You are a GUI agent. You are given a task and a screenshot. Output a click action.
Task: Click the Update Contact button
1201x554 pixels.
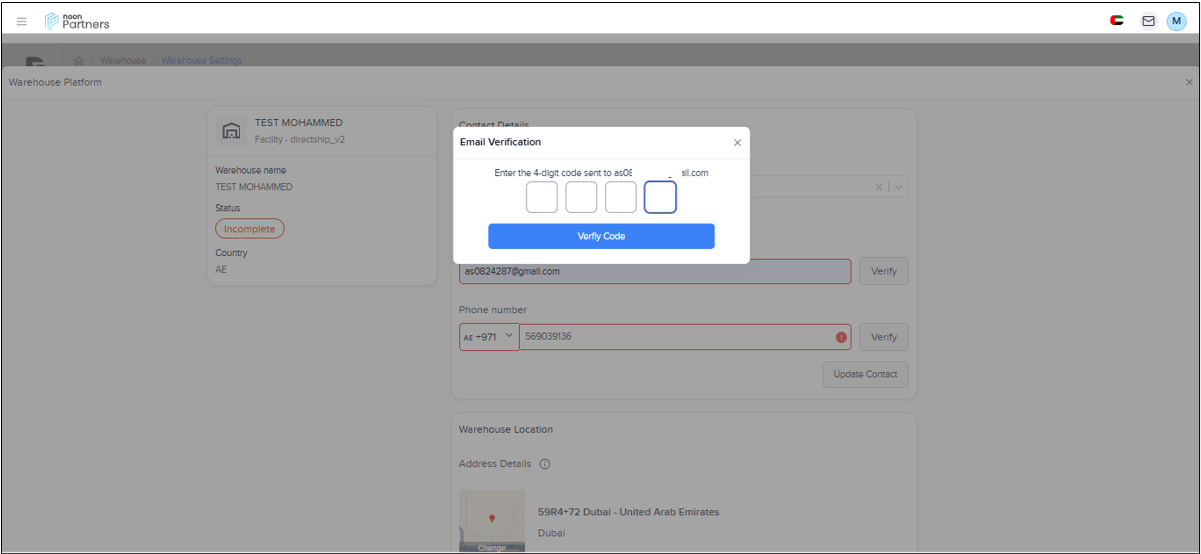(865, 374)
